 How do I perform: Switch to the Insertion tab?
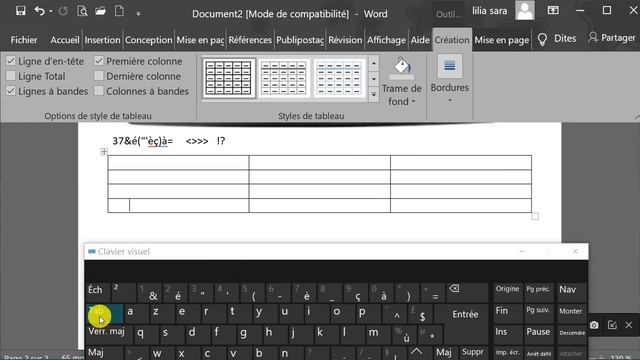[102, 40]
